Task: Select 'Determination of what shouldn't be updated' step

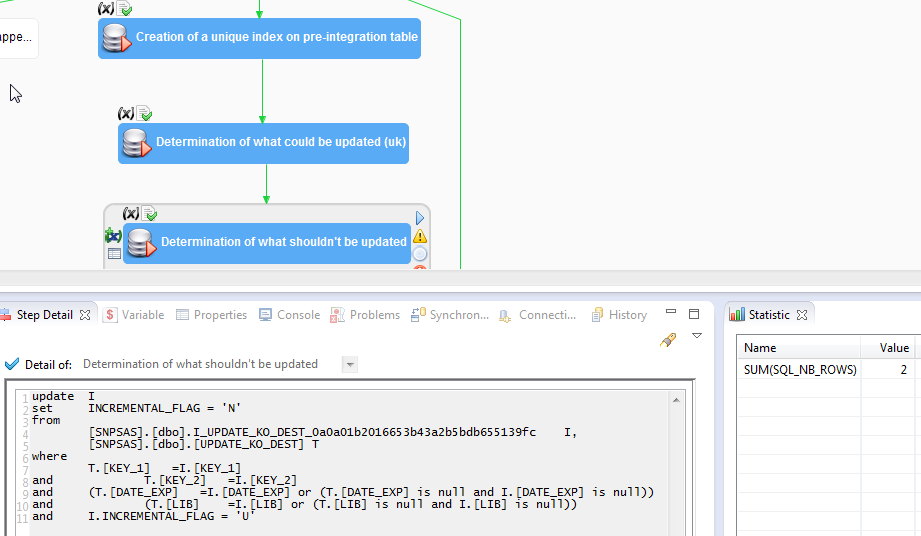Action: coord(267,243)
